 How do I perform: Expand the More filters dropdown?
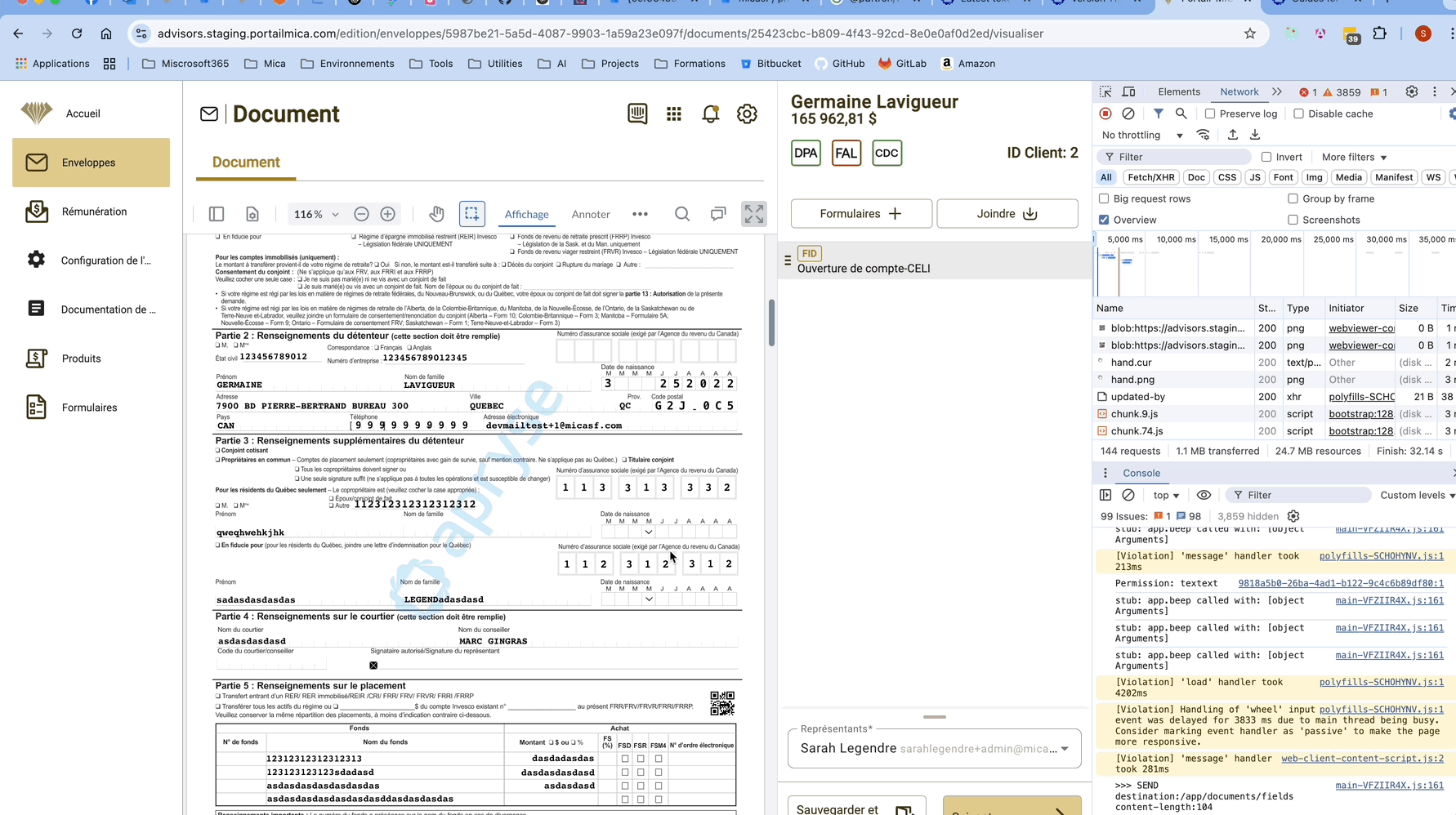coord(1354,157)
